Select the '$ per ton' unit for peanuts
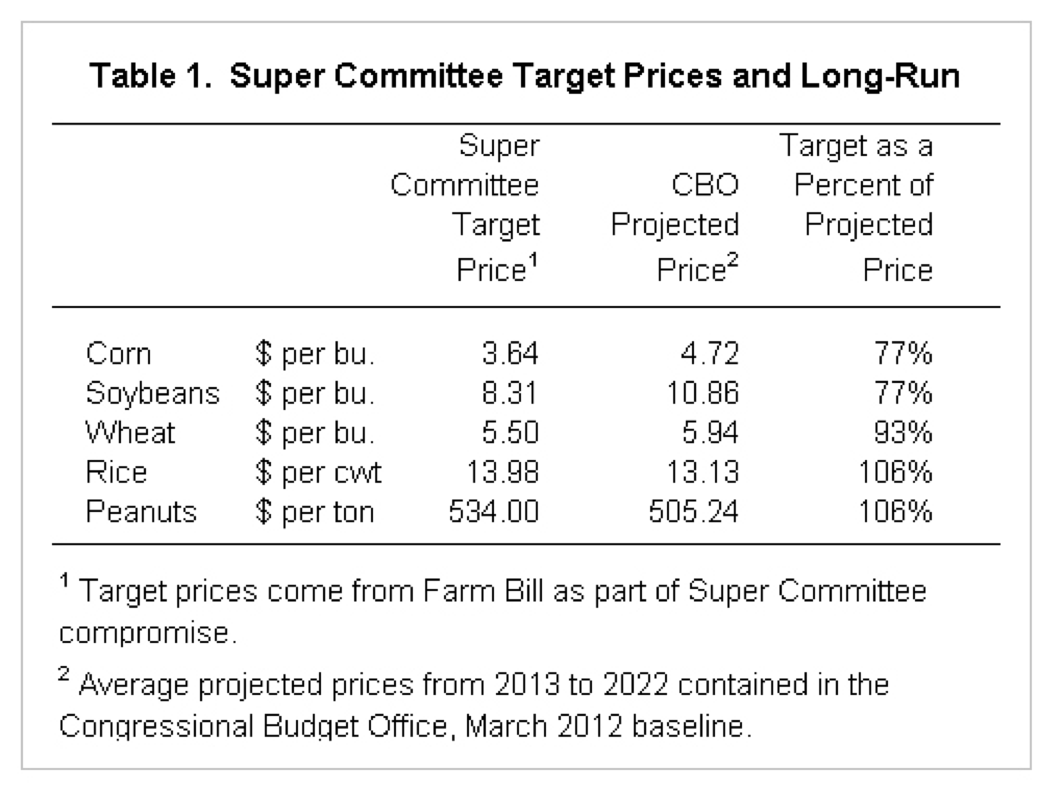The image size is (1053, 789). [314, 512]
